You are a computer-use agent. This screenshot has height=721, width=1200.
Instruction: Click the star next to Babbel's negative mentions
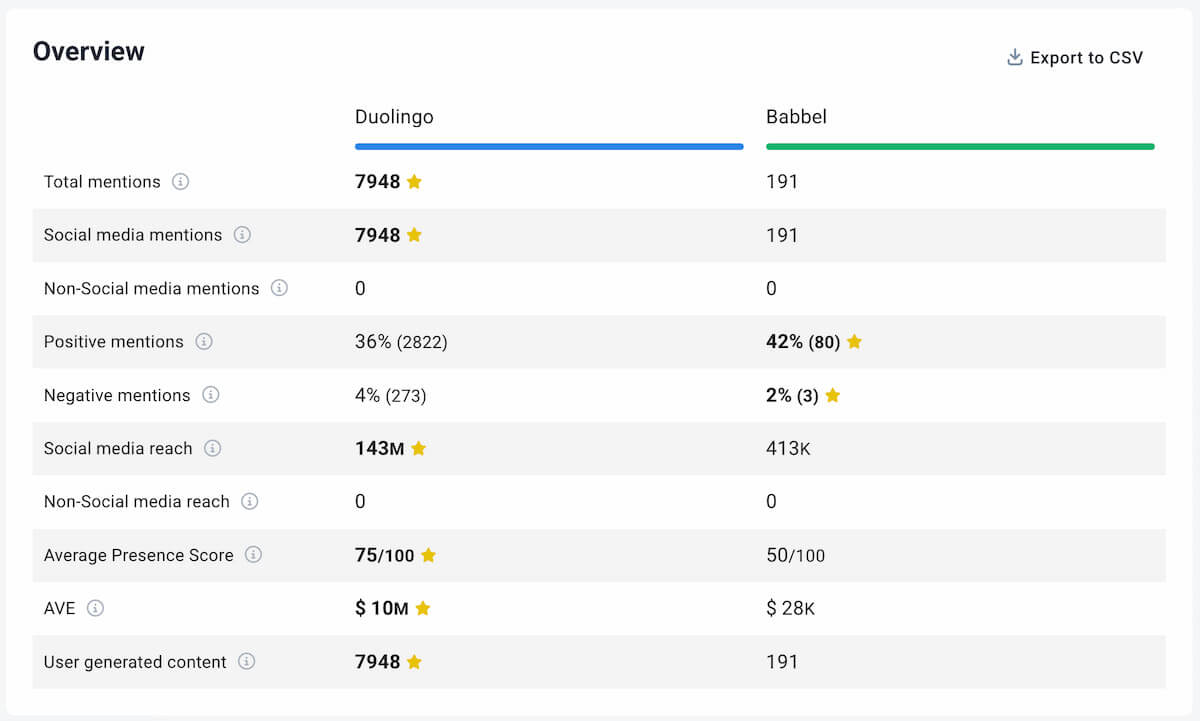[832, 395]
